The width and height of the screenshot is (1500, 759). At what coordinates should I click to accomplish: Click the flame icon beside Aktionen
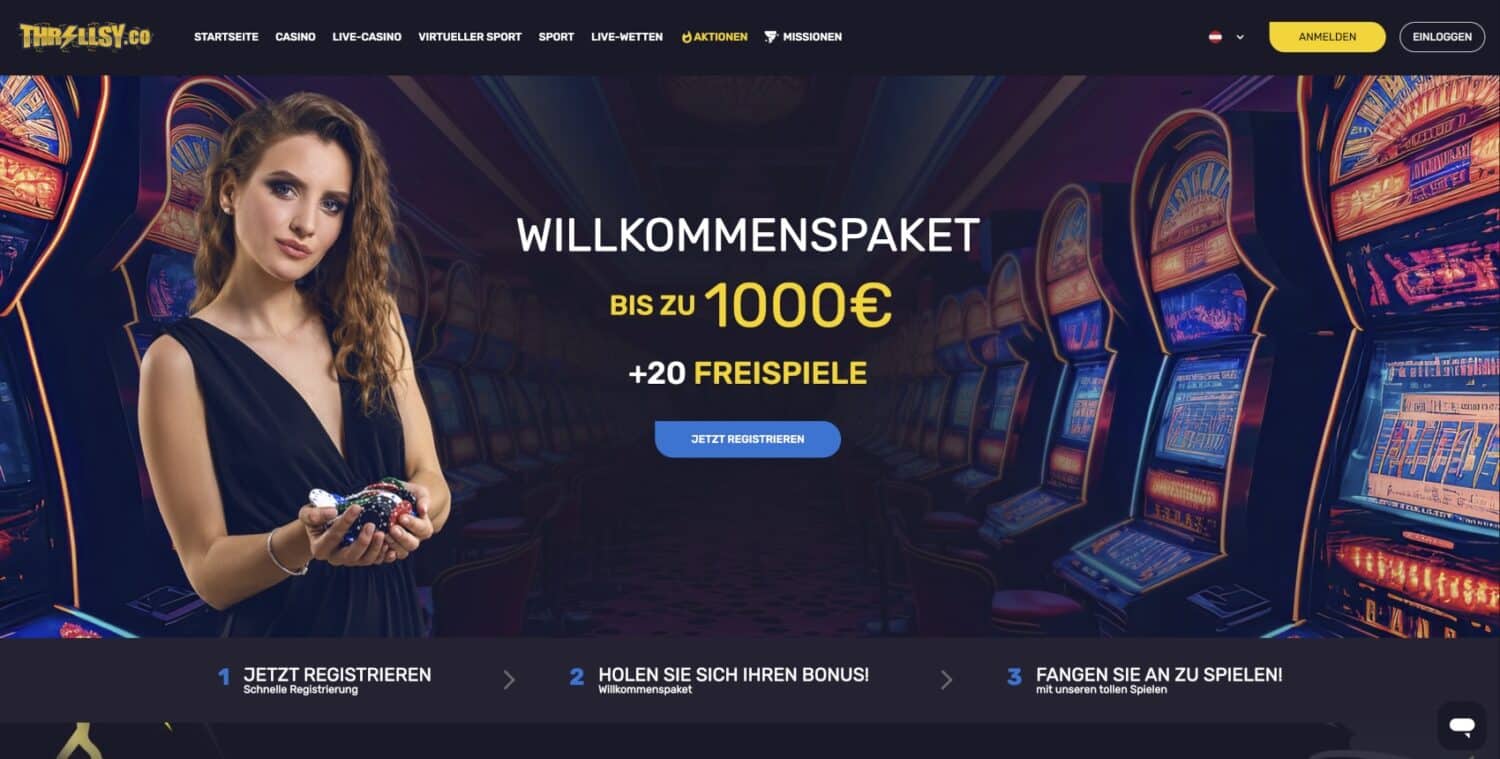[687, 37]
